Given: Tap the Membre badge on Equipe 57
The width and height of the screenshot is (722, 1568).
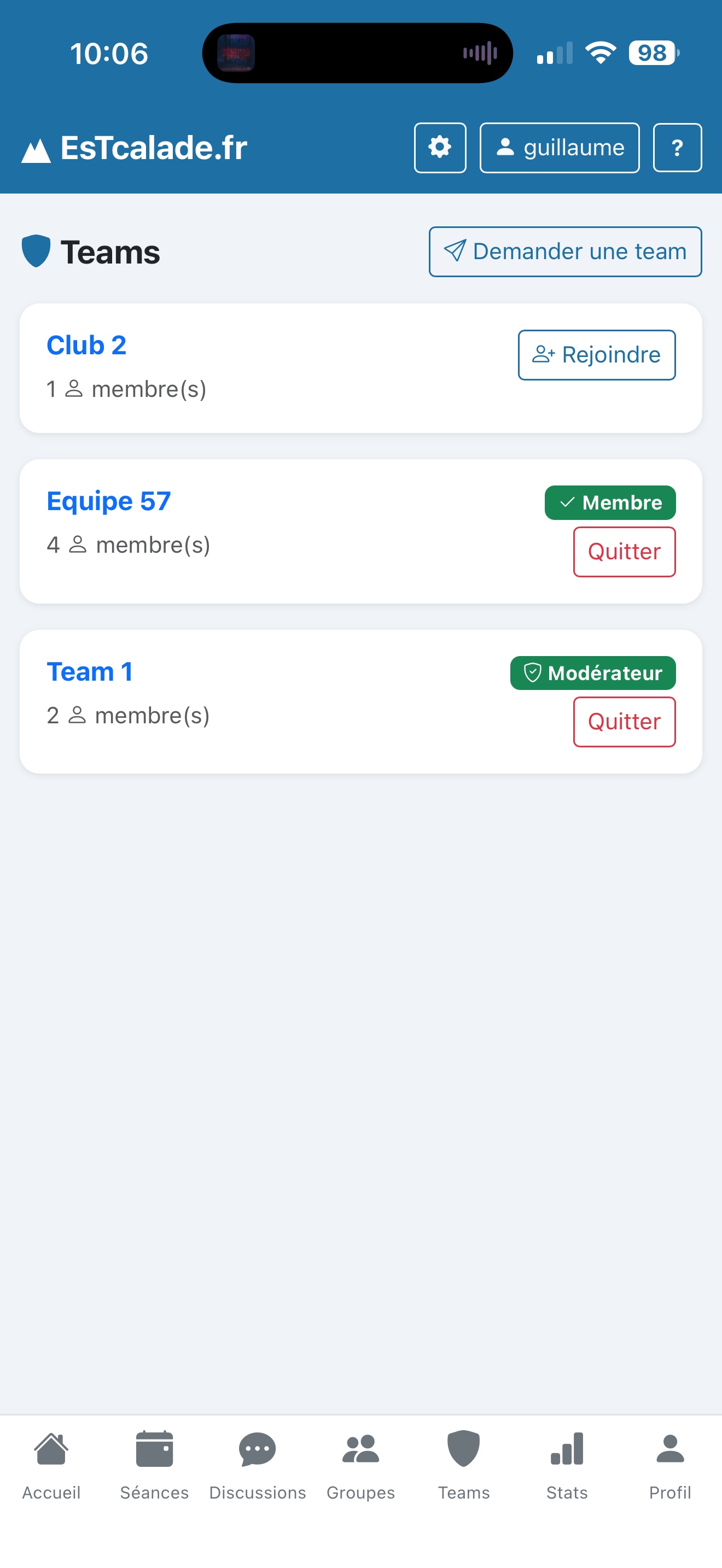Looking at the screenshot, I should coord(609,502).
